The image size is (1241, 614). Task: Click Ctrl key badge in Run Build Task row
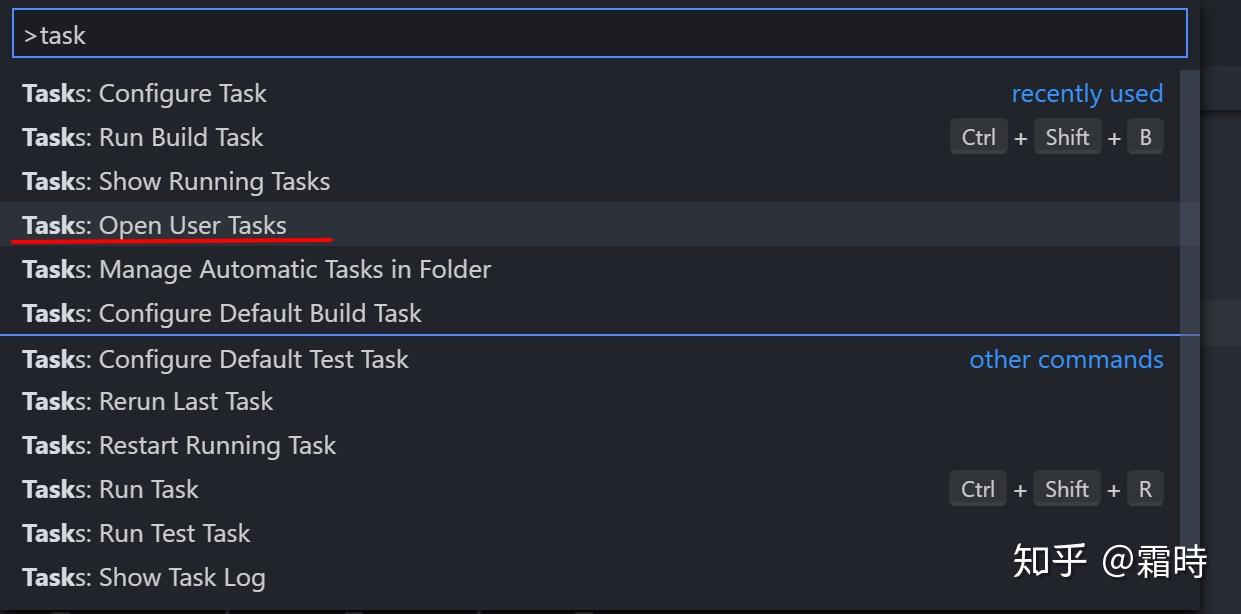978,137
